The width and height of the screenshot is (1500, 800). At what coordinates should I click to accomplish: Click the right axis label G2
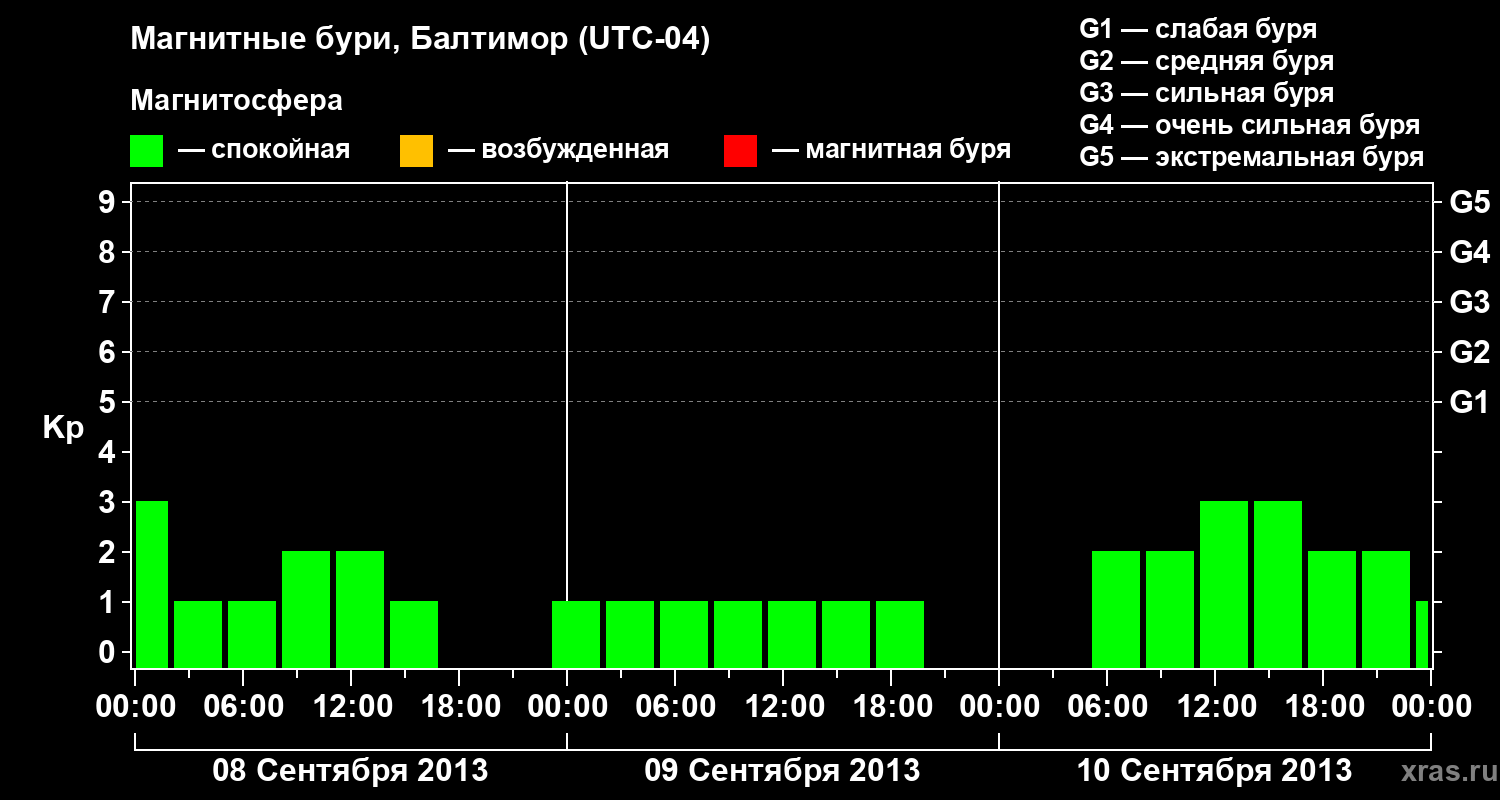pos(1470,352)
